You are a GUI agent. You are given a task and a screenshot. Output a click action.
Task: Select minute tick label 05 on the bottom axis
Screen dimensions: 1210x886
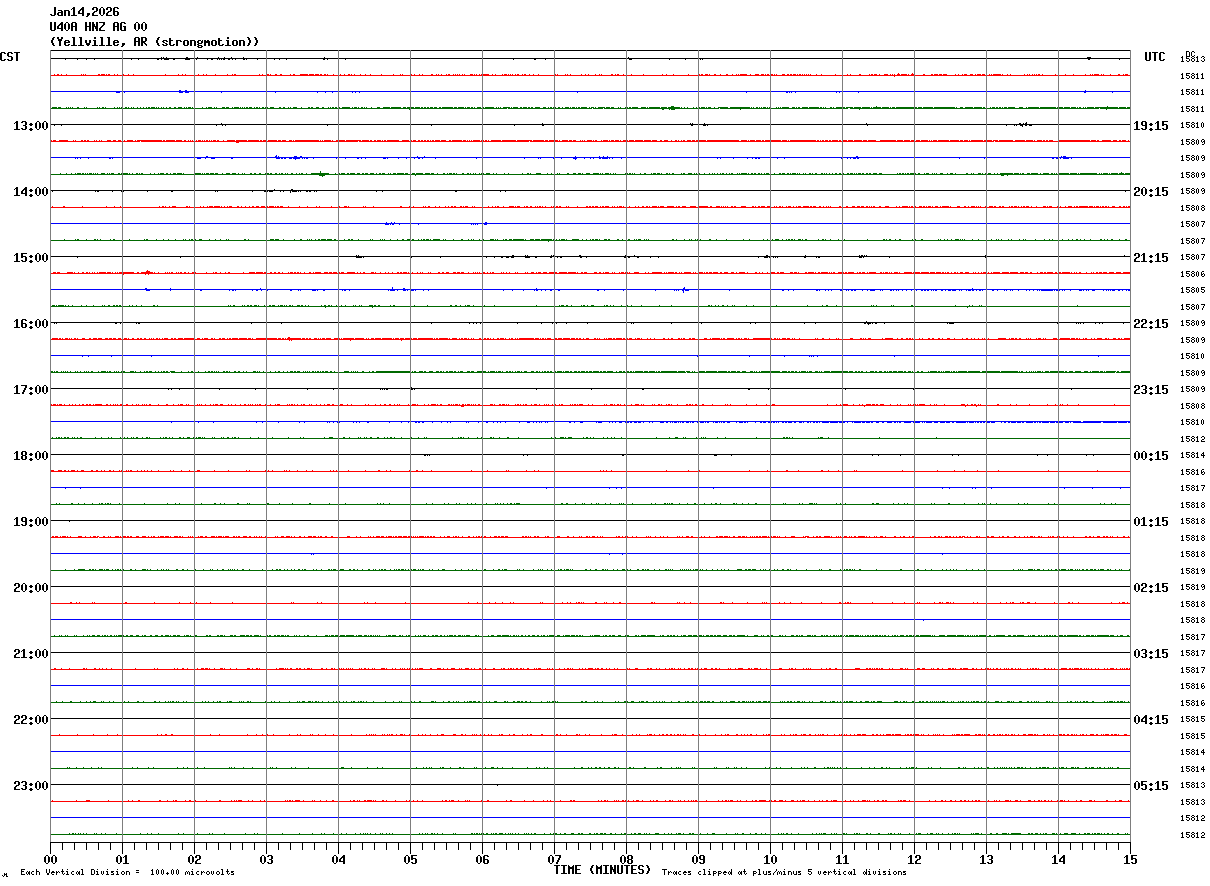click(x=410, y=859)
